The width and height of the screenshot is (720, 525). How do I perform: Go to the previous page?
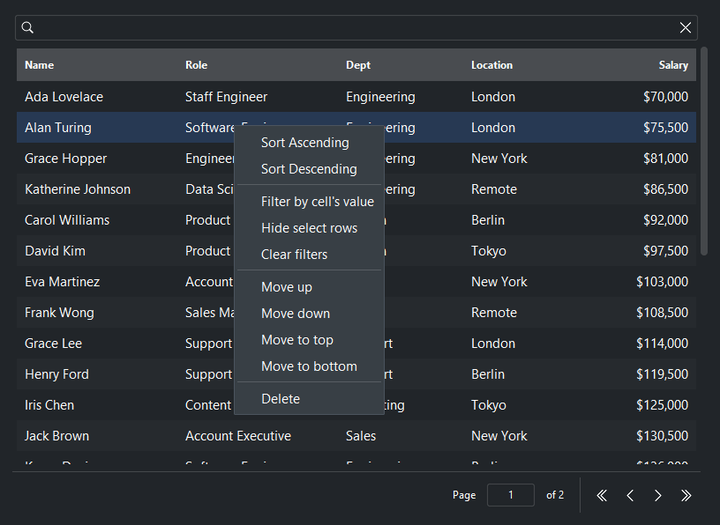[630, 495]
